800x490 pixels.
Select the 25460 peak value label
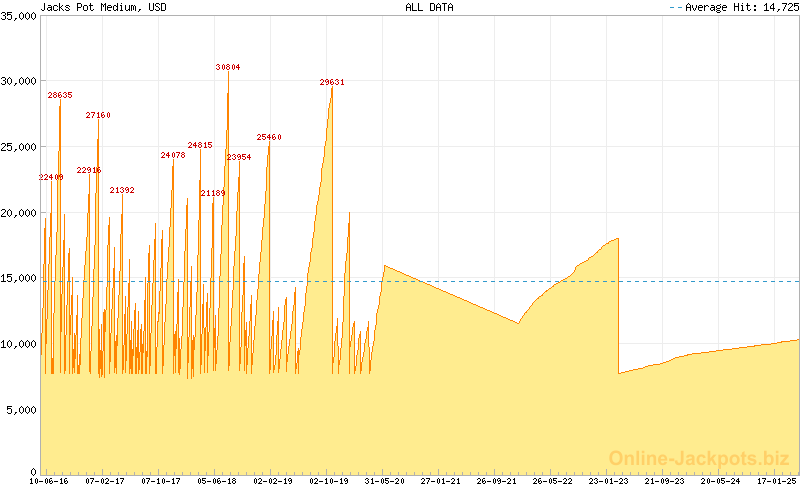click(269, 137)
